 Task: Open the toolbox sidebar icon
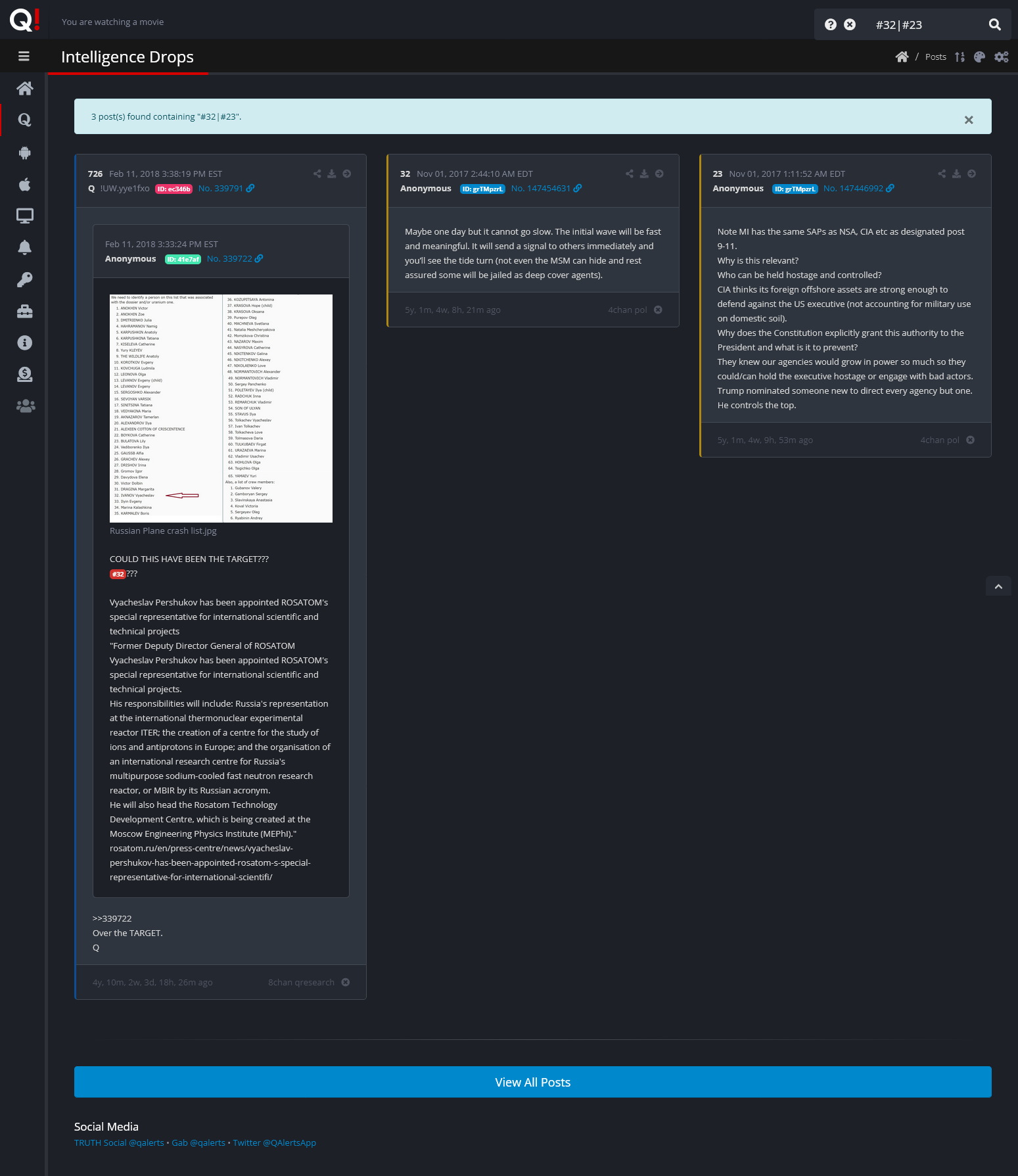pos(25,311)
